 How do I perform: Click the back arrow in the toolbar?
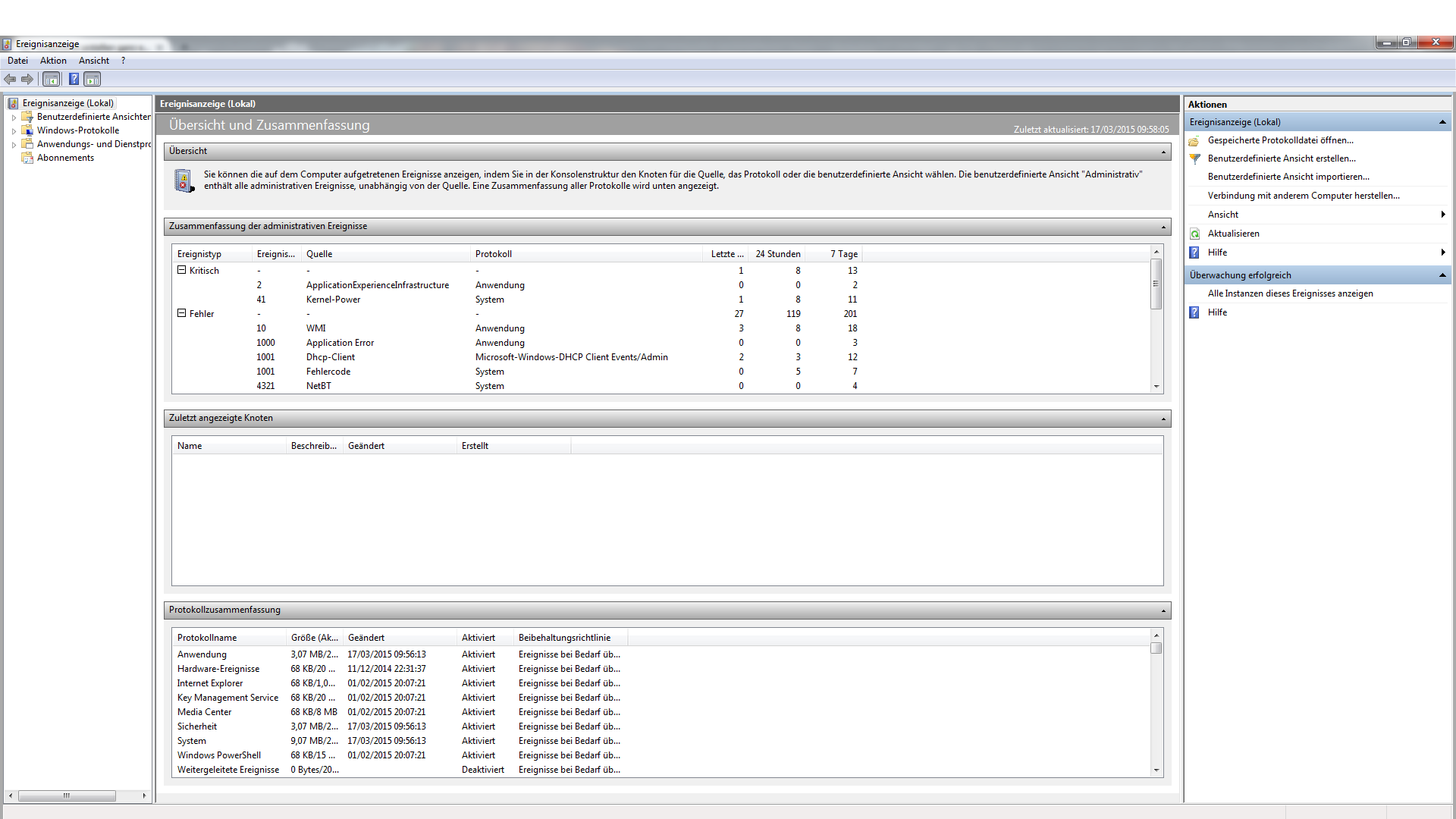click(x=10, y=79)
